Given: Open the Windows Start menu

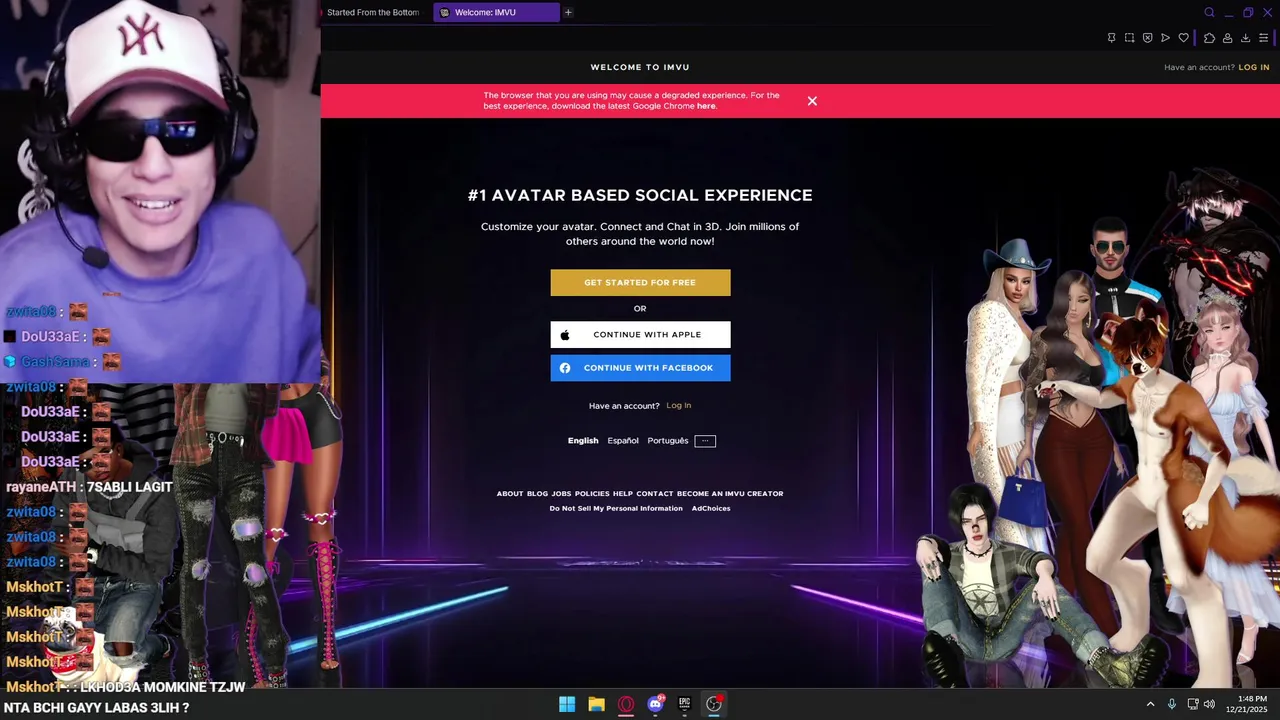Looking at the screenshot, I should tap(567, 704).
